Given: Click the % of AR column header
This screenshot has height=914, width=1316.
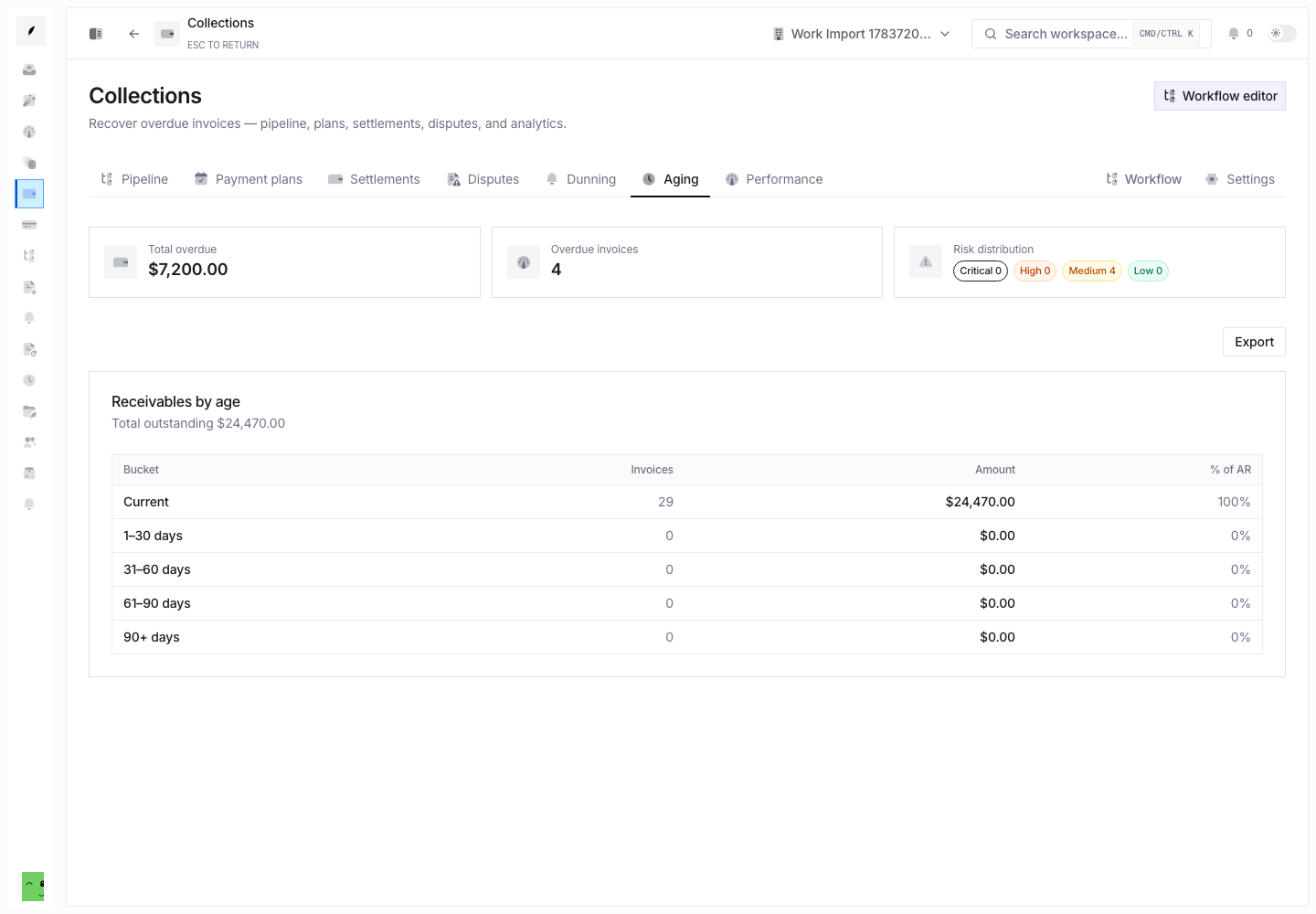Looking at the screenshot, I should [x=1230, y=470].
